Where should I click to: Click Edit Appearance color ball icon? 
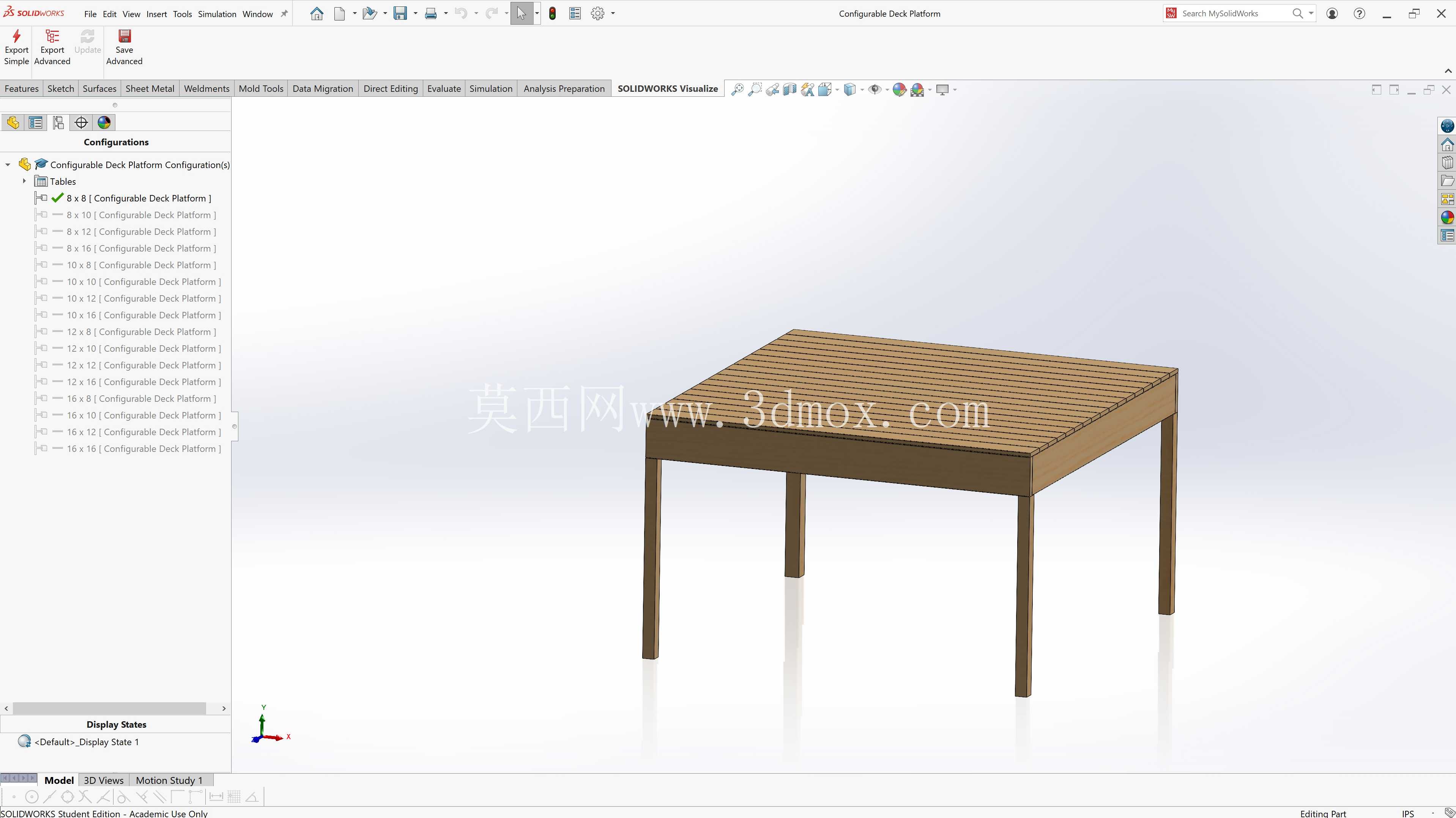[x=899, y=89]
